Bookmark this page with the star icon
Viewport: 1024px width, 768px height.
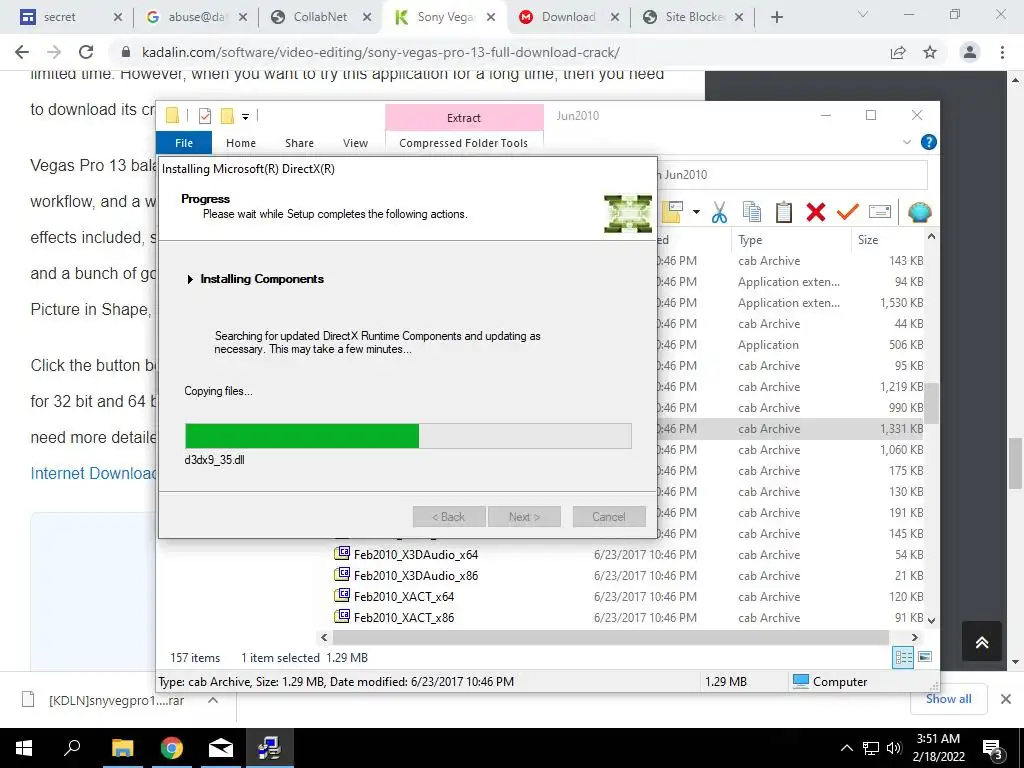tap(930, 52)
